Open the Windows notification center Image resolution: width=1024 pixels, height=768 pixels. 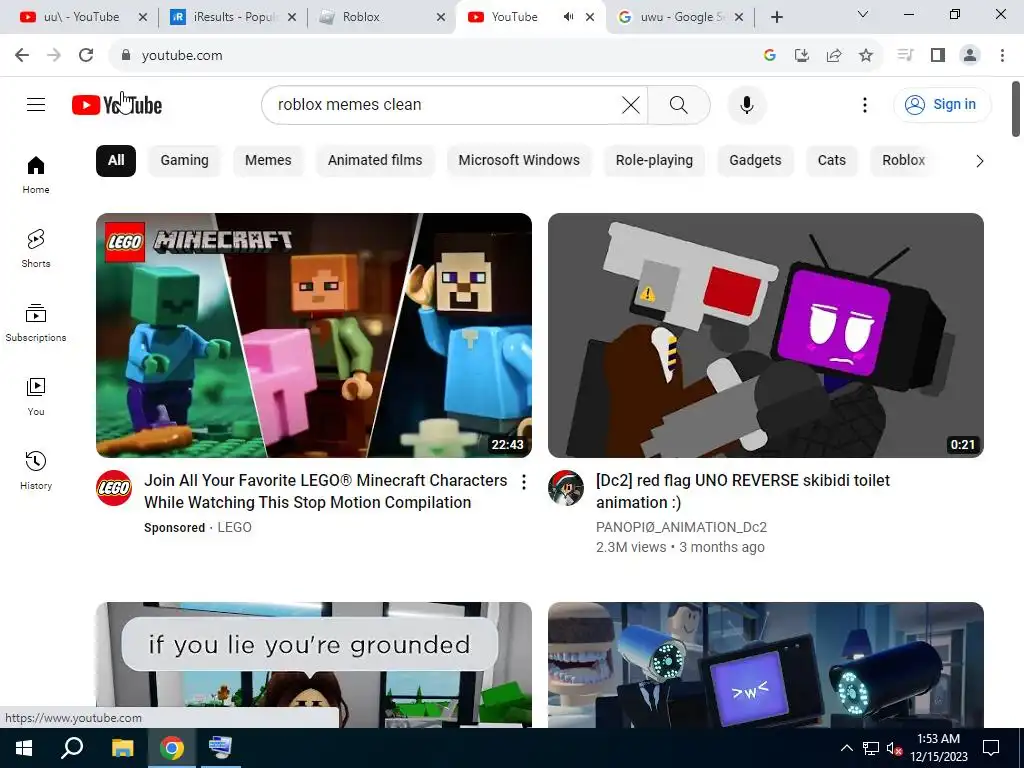[991, 748]
